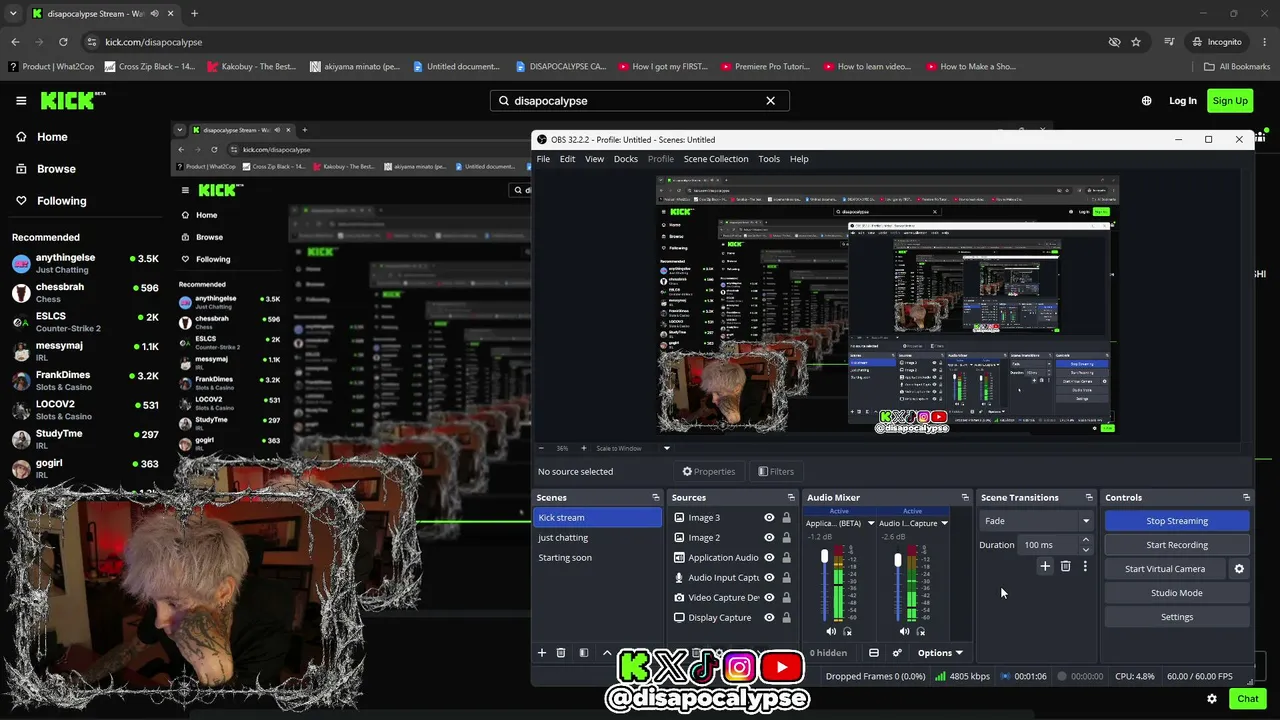Remove the selected scene with the trash icon
The image size is (1280, 720).
click(x=561, y=653)
